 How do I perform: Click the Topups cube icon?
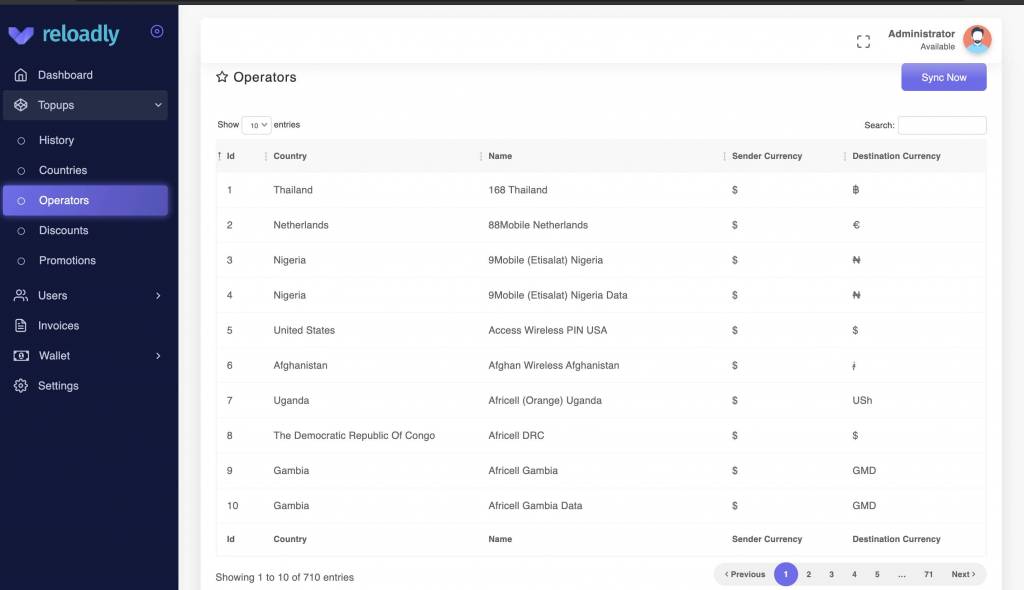(21, 105)
